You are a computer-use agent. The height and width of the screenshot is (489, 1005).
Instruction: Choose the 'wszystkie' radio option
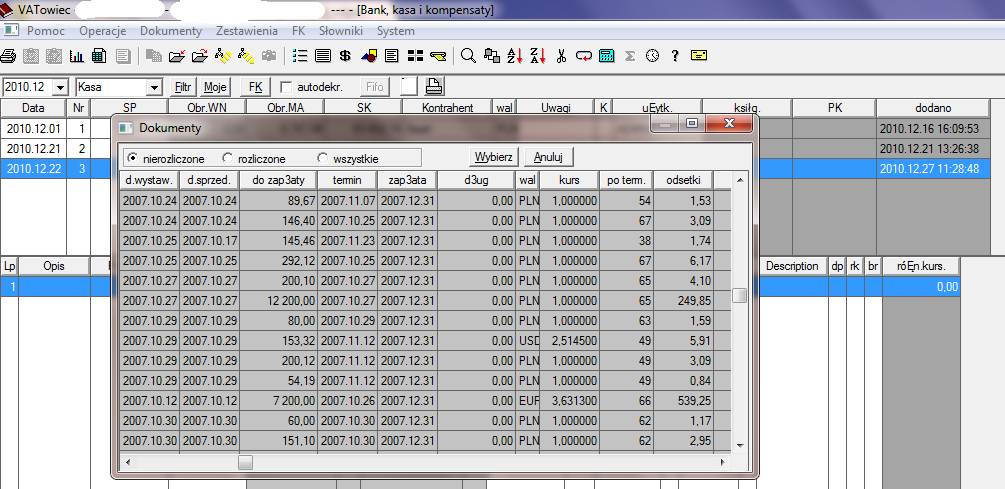(322, 158)
